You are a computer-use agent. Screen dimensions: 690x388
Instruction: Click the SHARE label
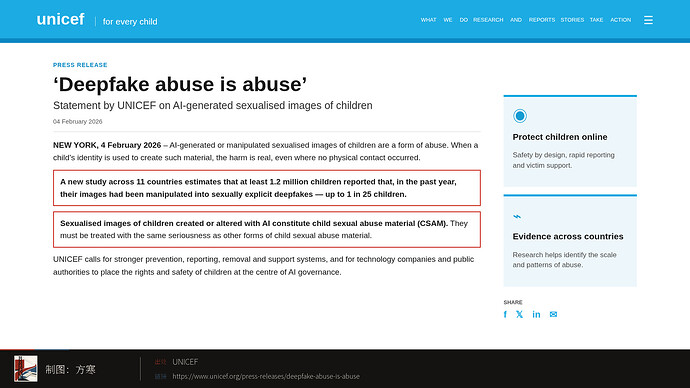[513, 302]
